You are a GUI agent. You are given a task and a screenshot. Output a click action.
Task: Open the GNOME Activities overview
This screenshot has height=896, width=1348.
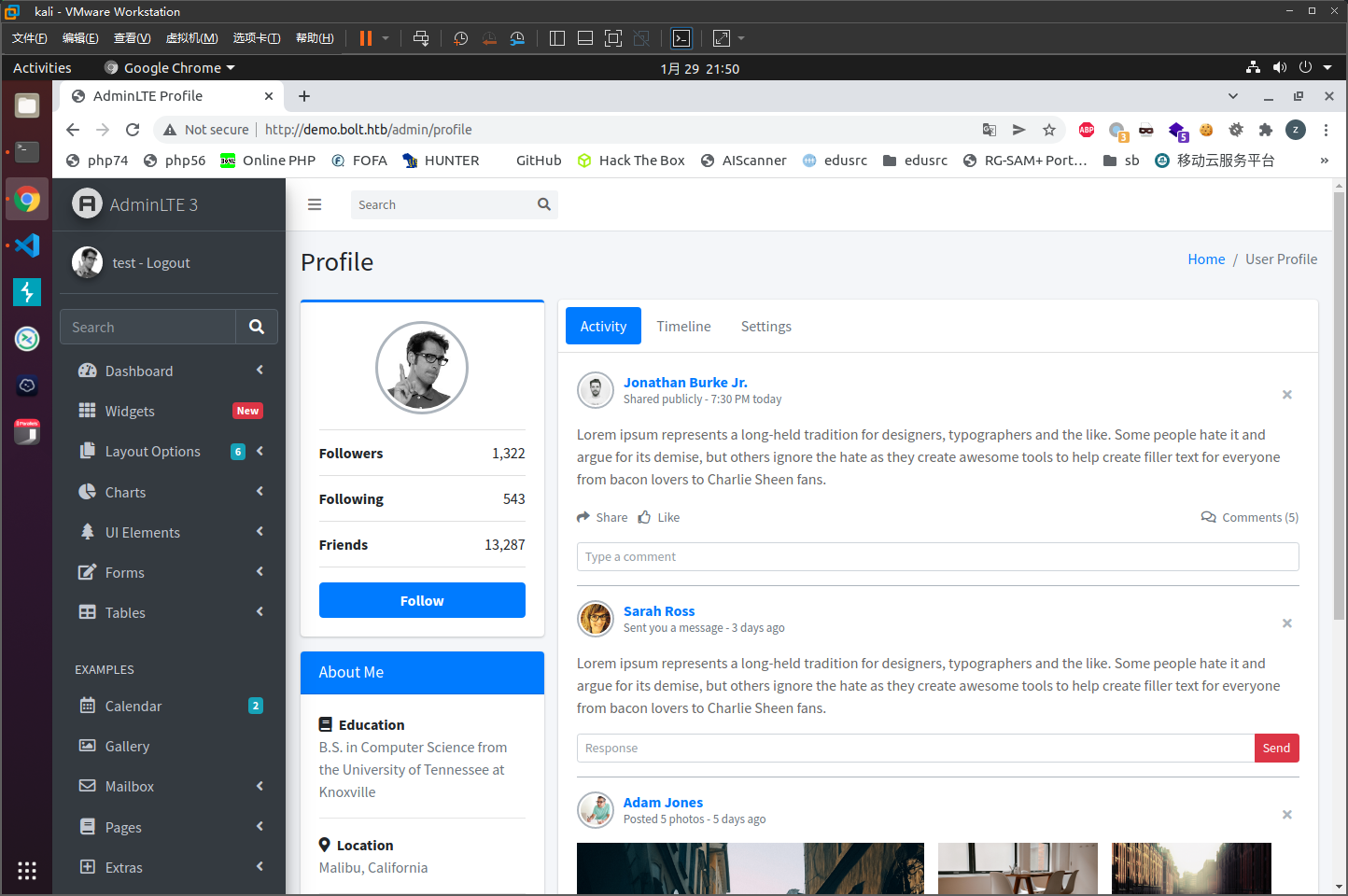pyautogui.click(x=42, y=68)
